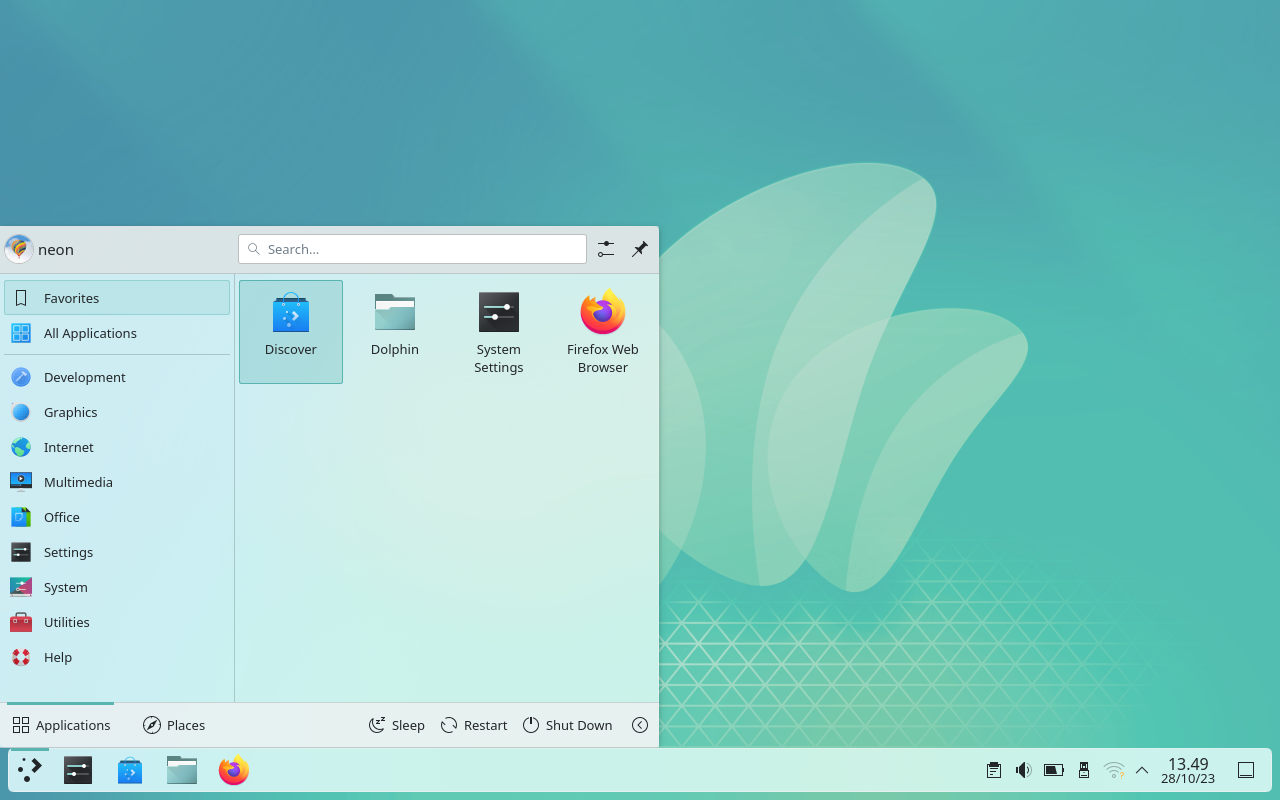Open Discover from the favorites grid
The width and height of the screenshot is (1280, 800).
click(290, 330)
